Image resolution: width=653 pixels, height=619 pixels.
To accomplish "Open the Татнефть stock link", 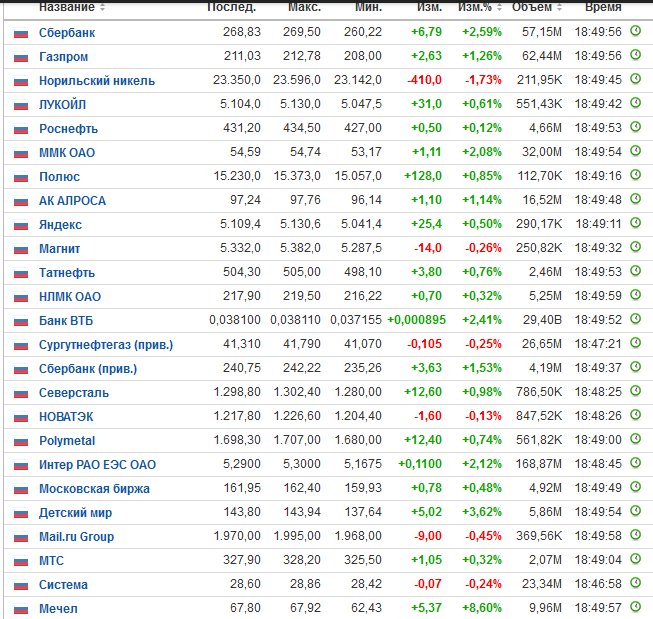I will click(67, 273).
